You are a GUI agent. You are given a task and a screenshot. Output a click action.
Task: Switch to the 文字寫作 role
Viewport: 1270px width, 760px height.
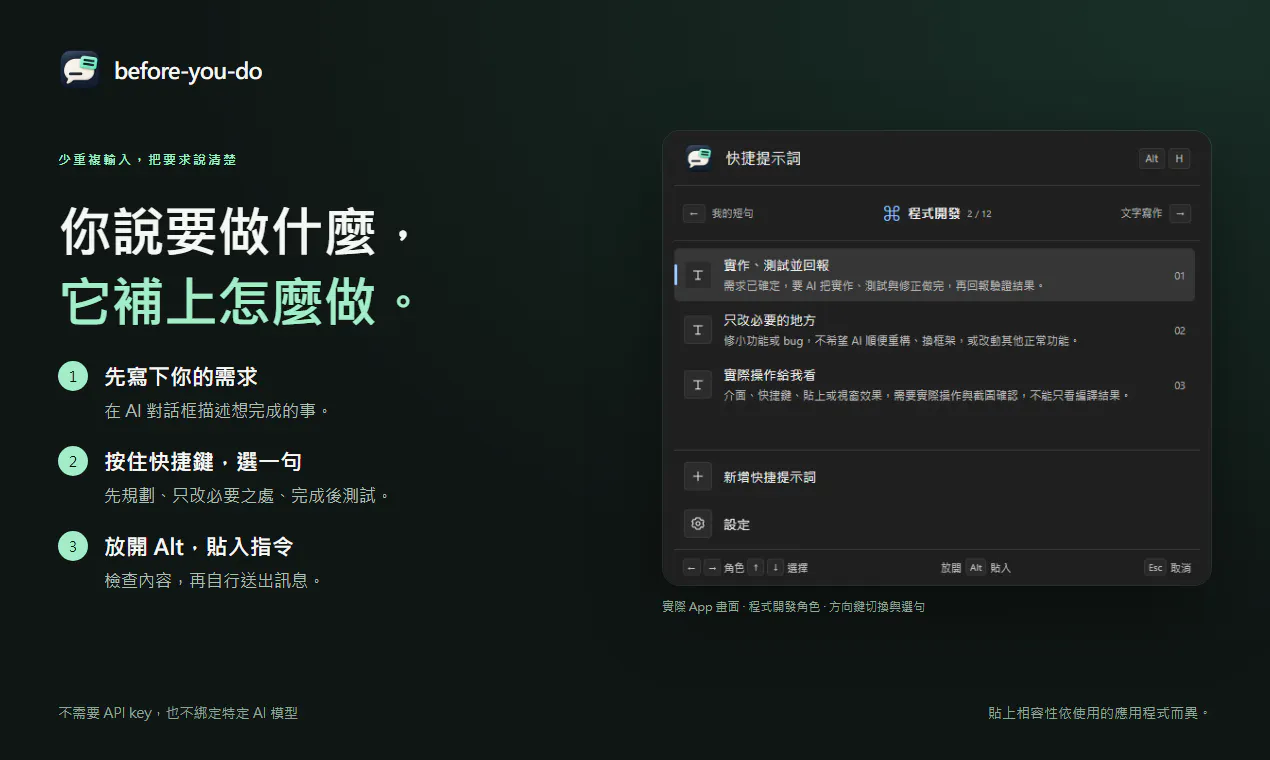[1141, 213]
